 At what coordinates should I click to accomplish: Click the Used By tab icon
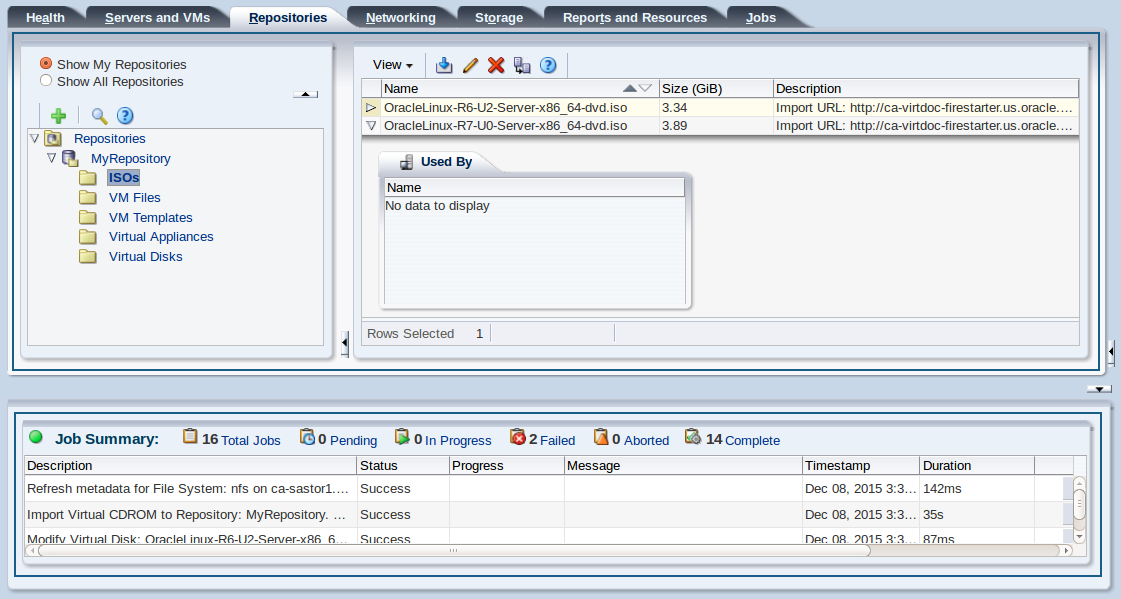406,162
